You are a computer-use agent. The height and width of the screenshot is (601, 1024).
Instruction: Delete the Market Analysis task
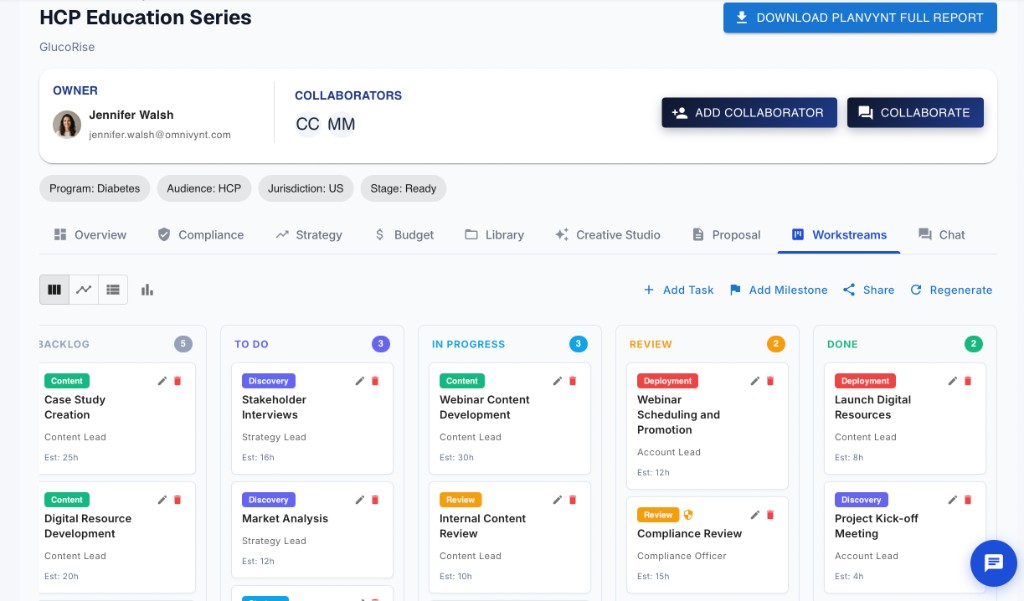[x=375, y=500]
